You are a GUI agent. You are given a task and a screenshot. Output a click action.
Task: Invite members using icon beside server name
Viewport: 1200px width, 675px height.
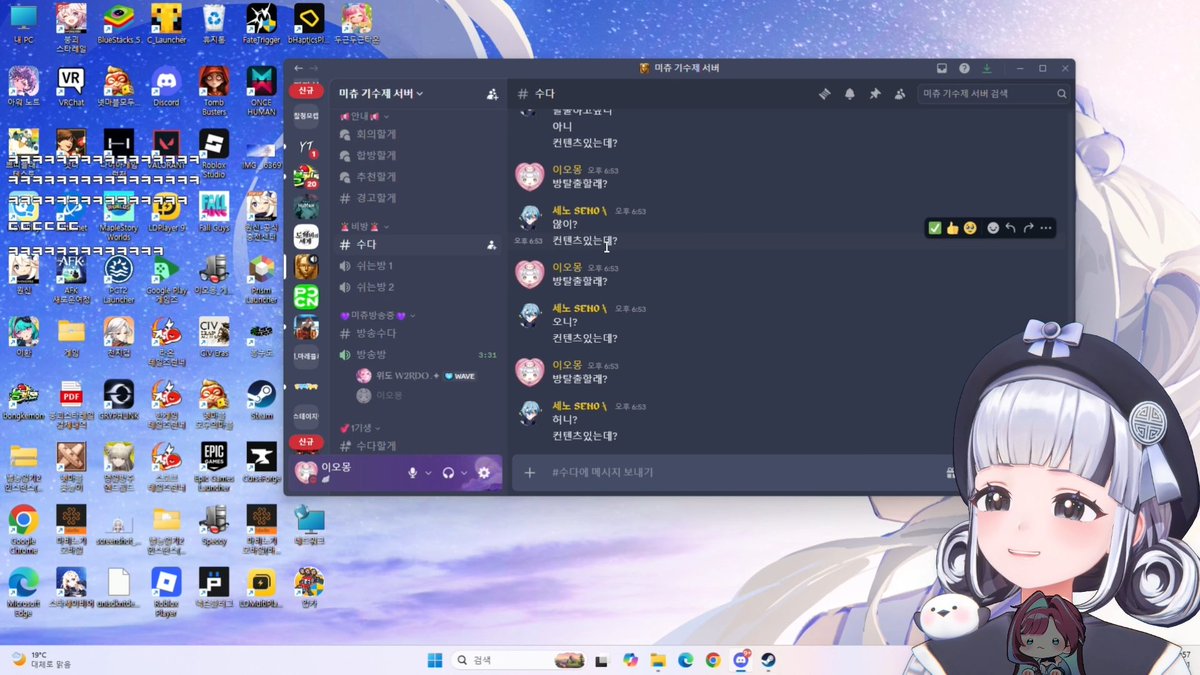(492, 94)
